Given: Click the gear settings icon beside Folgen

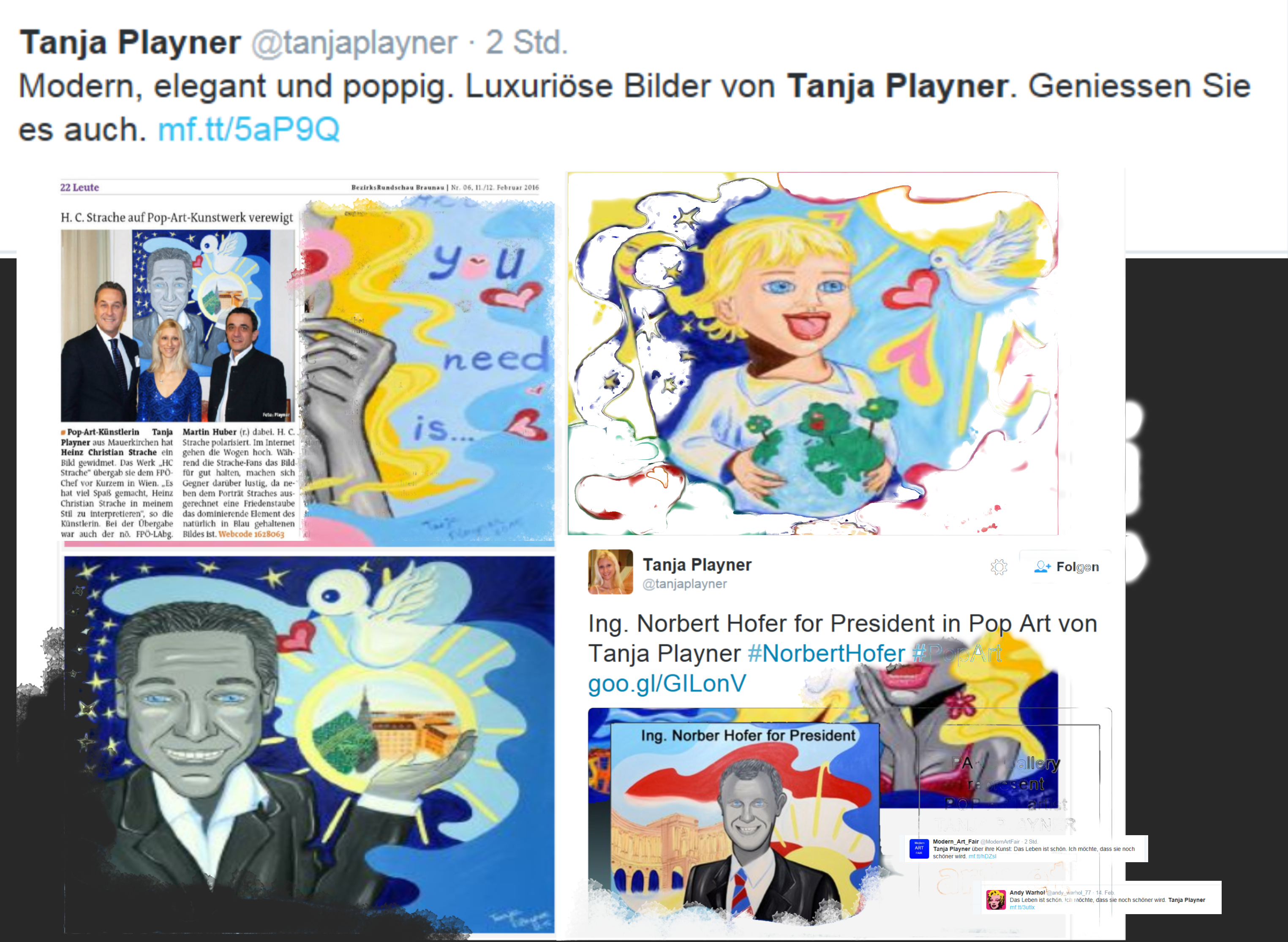Looking at the screenshot, I should (x=999, y=567).
